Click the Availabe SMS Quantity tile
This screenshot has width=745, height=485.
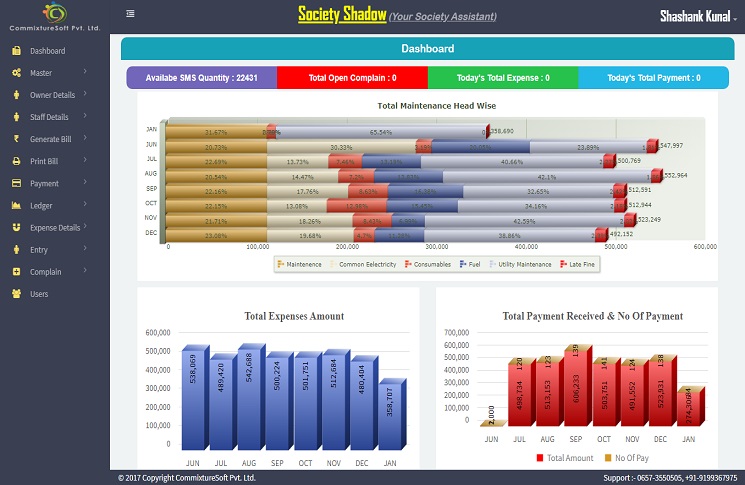pyautogui.click(x=201, y=77)
